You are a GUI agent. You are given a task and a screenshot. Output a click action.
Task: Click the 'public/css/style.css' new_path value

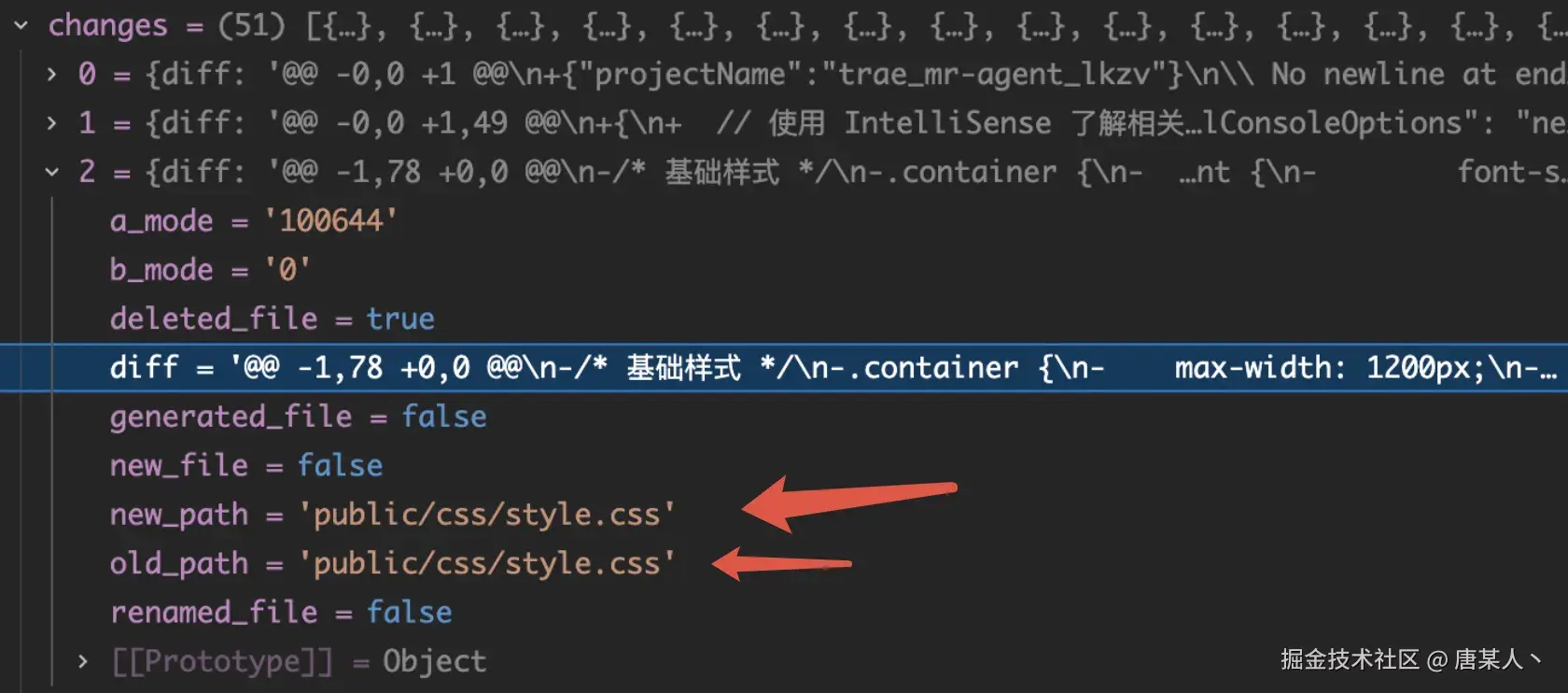coord(486,515)
